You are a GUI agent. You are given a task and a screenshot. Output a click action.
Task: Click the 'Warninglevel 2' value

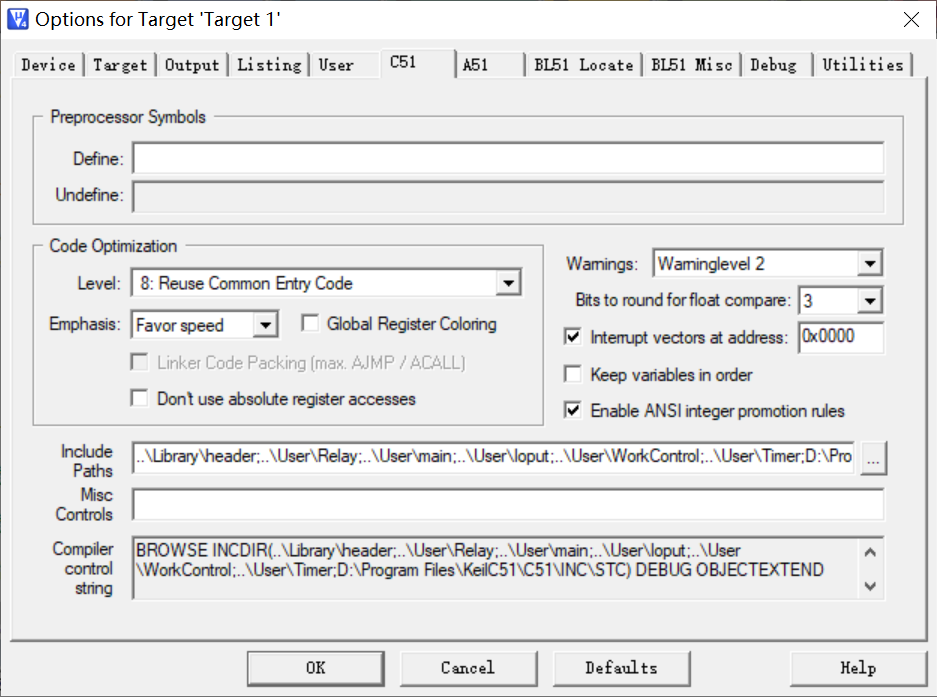(711, 264)
